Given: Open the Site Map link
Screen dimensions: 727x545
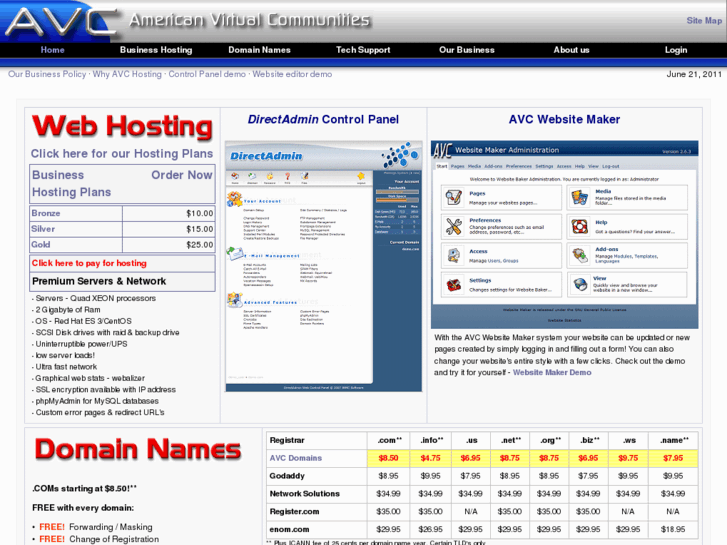Looking at the screenshot, I should pyautogui.click(x=704, y=20).
